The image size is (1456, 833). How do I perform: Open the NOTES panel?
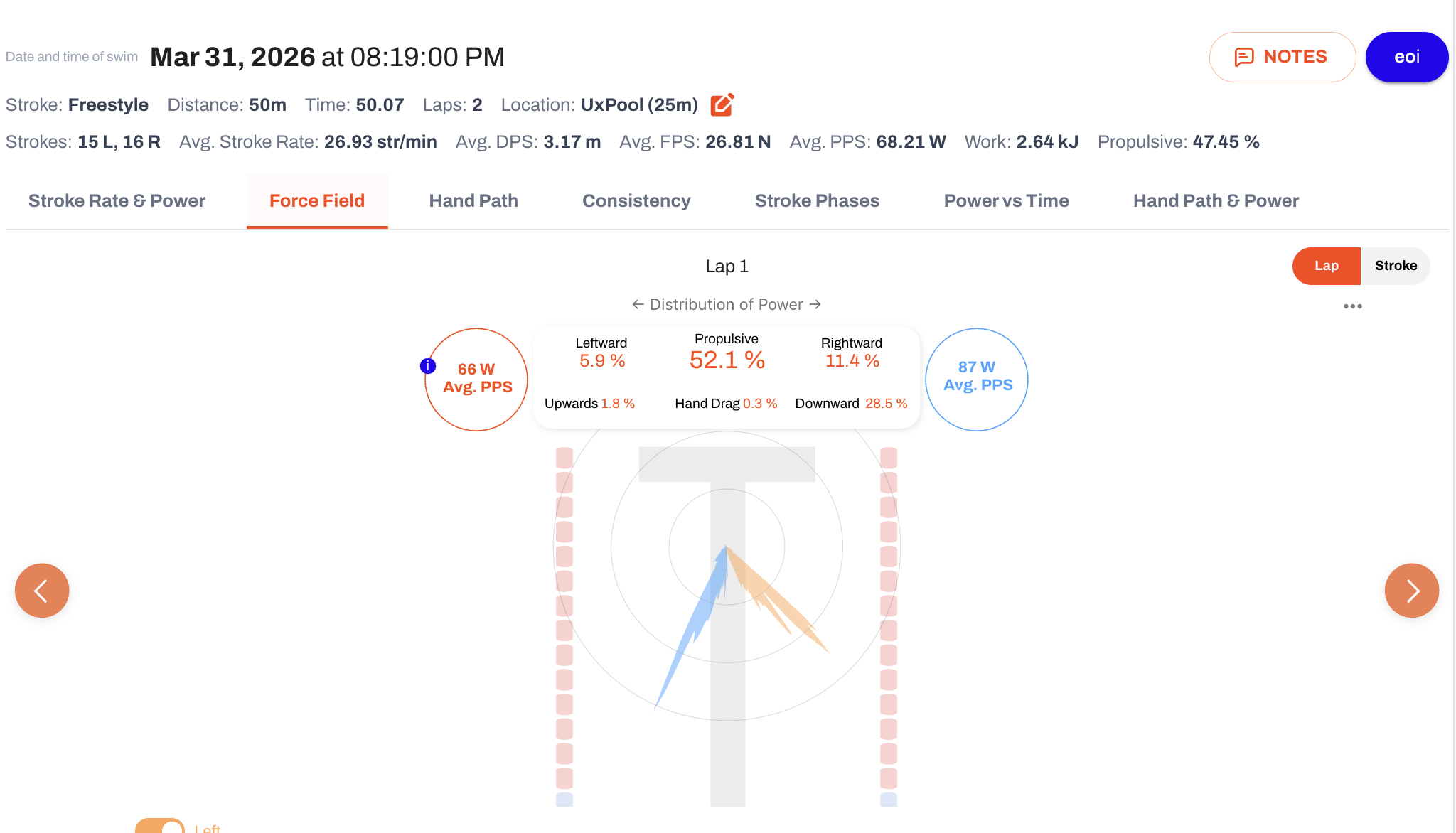tap(1282, 57)
